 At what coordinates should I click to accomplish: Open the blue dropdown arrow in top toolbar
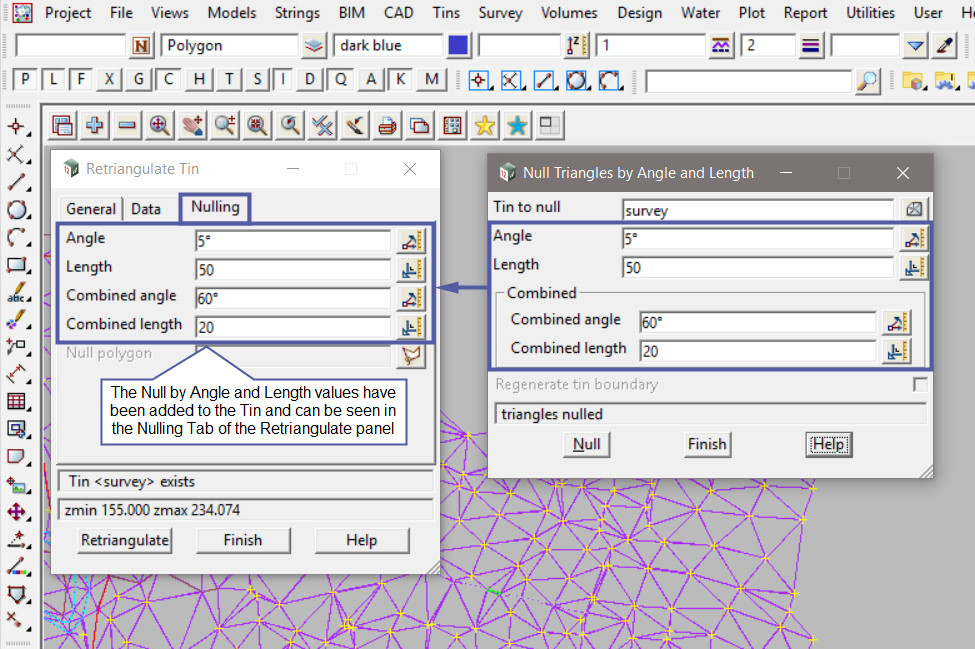(x=915, y=45)
